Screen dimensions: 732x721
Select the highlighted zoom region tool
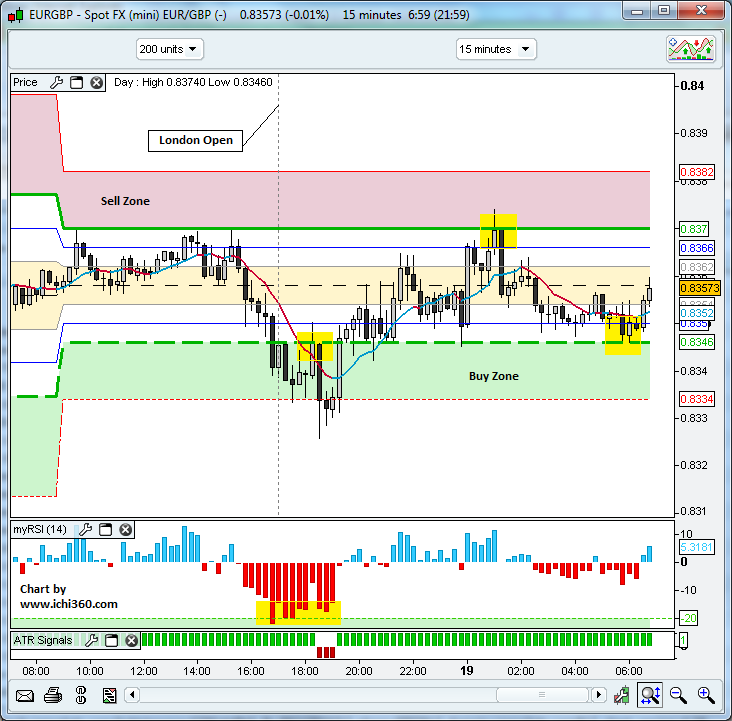click(x=650, y=695)
